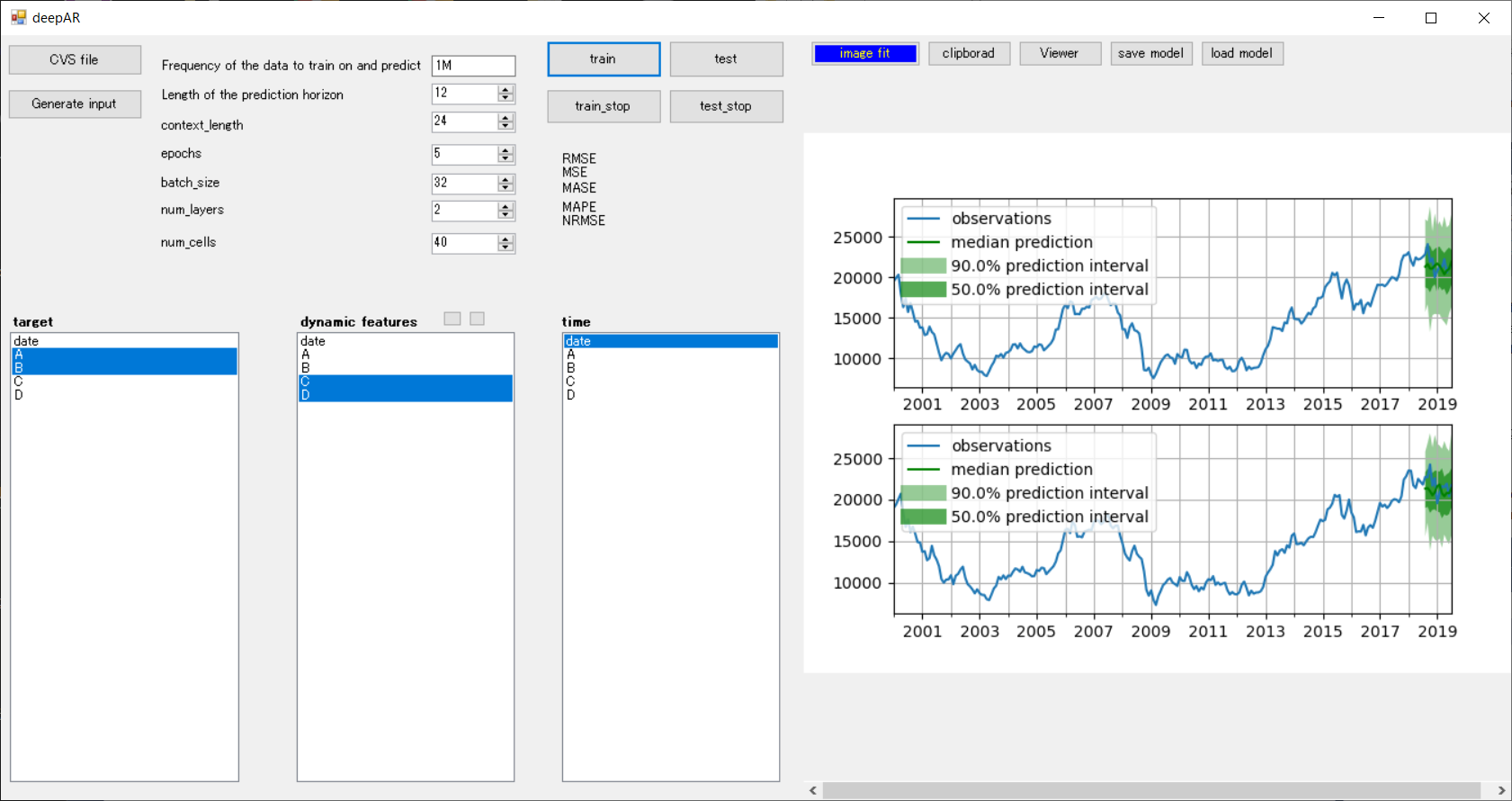
Task: Decrease num_layers with down arrow
Action: click(x=505, y=215)
